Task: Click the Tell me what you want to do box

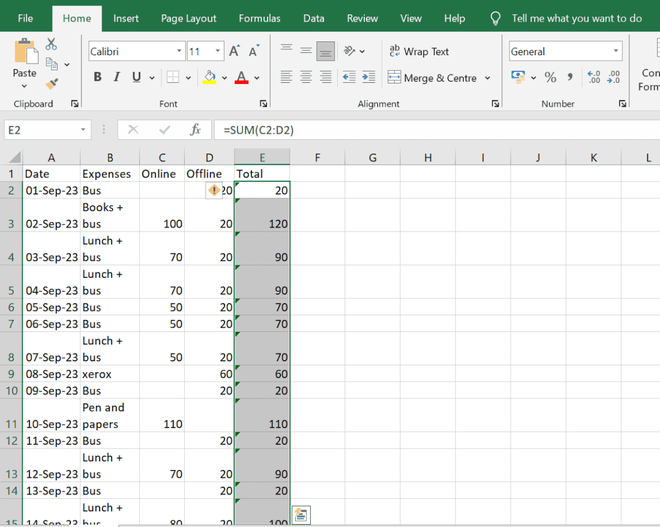Action: tap(577, 18)
